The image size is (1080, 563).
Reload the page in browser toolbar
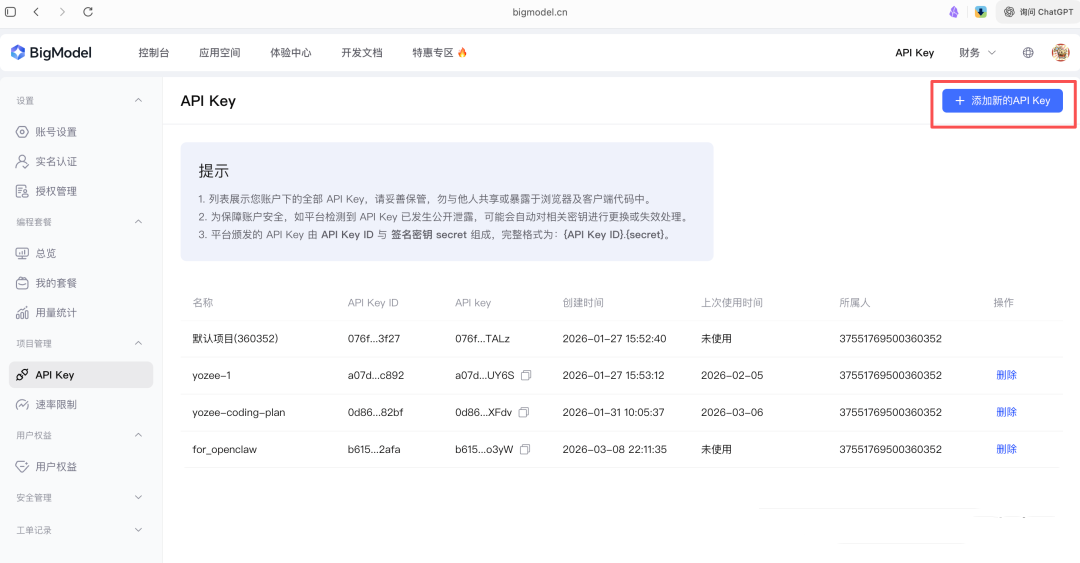tap(88, 12)
